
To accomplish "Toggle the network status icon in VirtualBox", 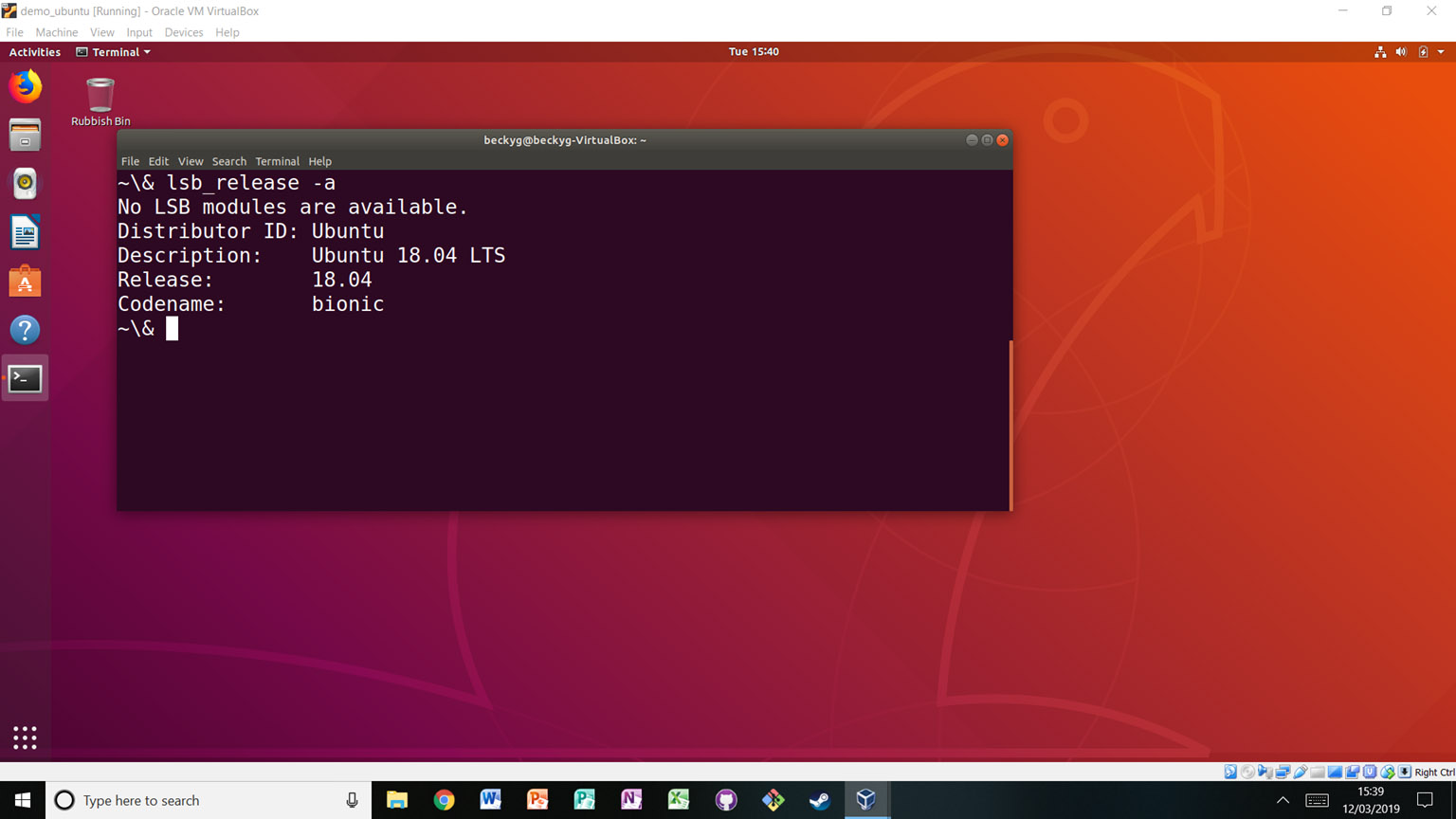I will pyautogui.click(x=1283, y=772).
